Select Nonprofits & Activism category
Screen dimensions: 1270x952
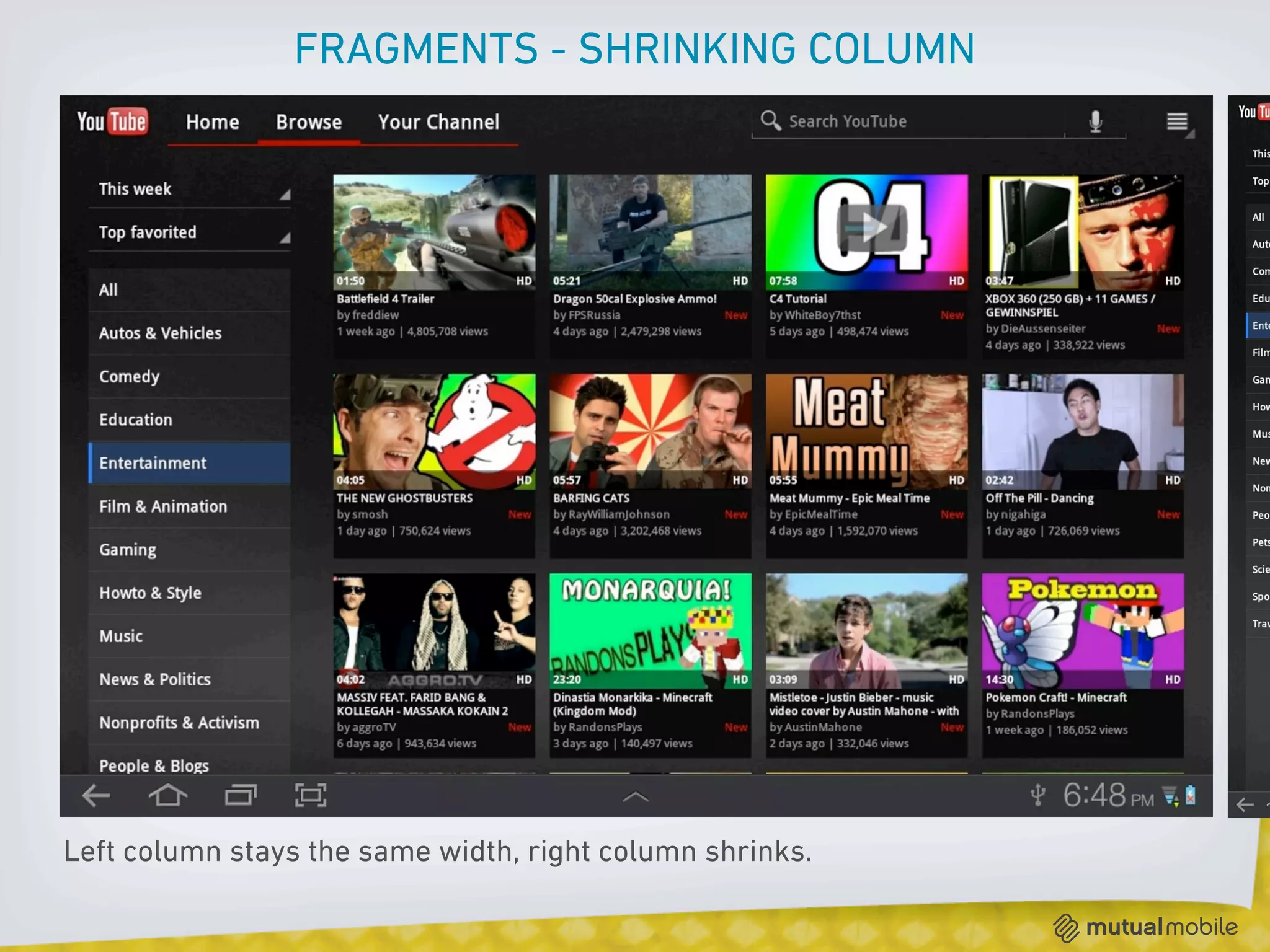coord(190,723)
